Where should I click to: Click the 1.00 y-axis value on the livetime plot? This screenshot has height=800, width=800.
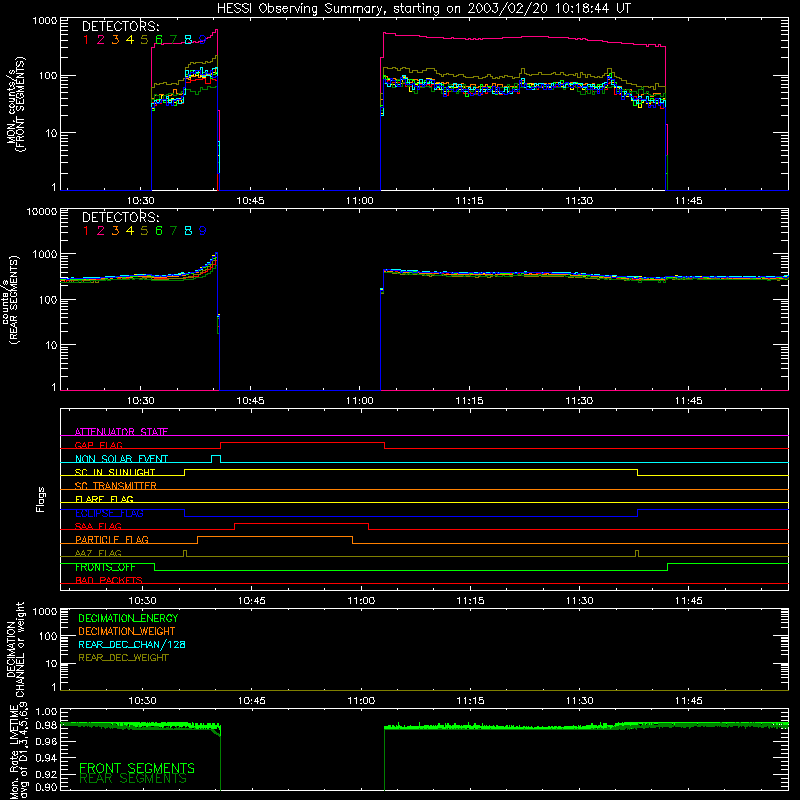pyautogui.click(x=46, y=712)
